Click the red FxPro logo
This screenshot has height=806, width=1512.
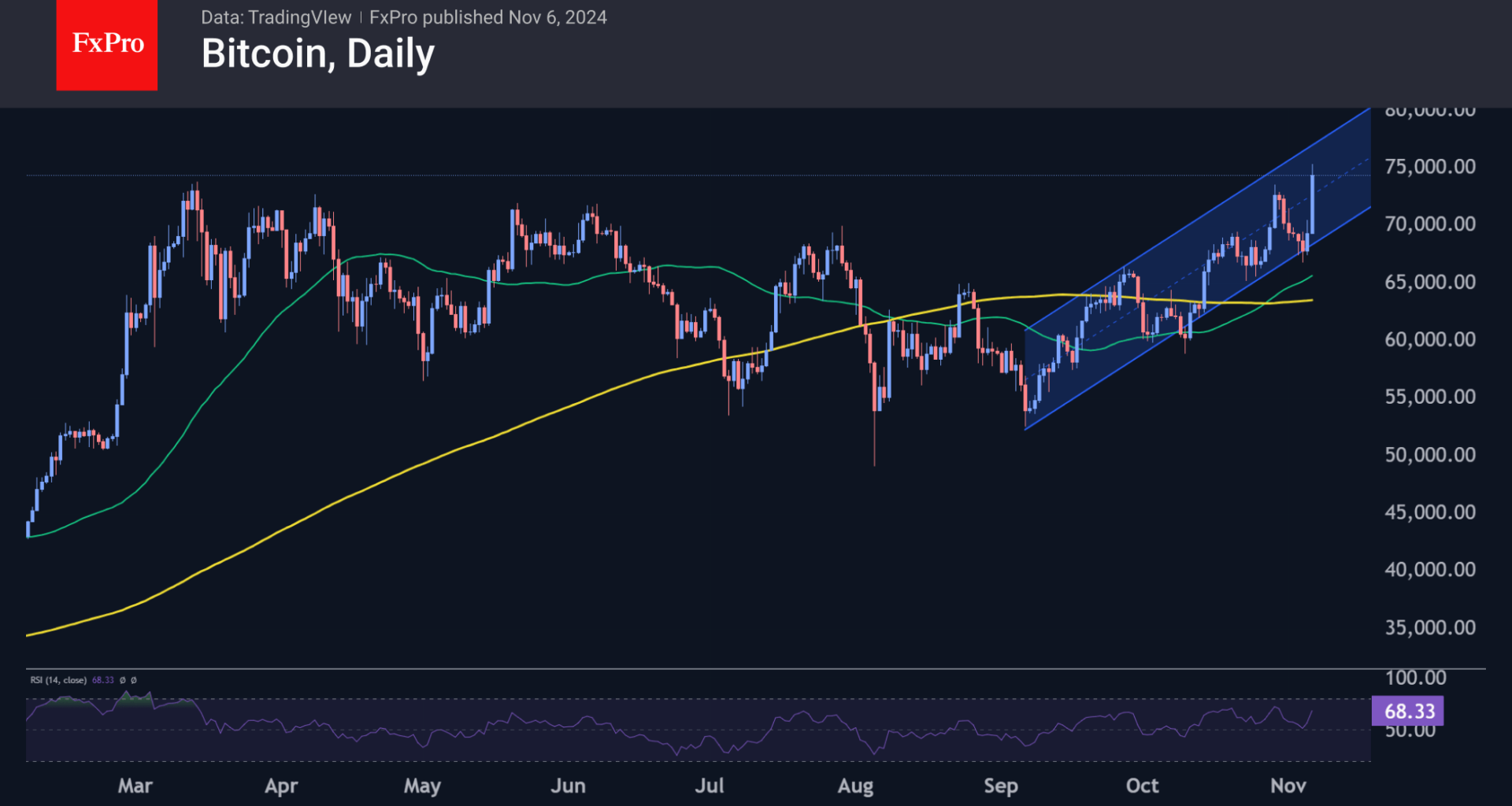point(107,45)
